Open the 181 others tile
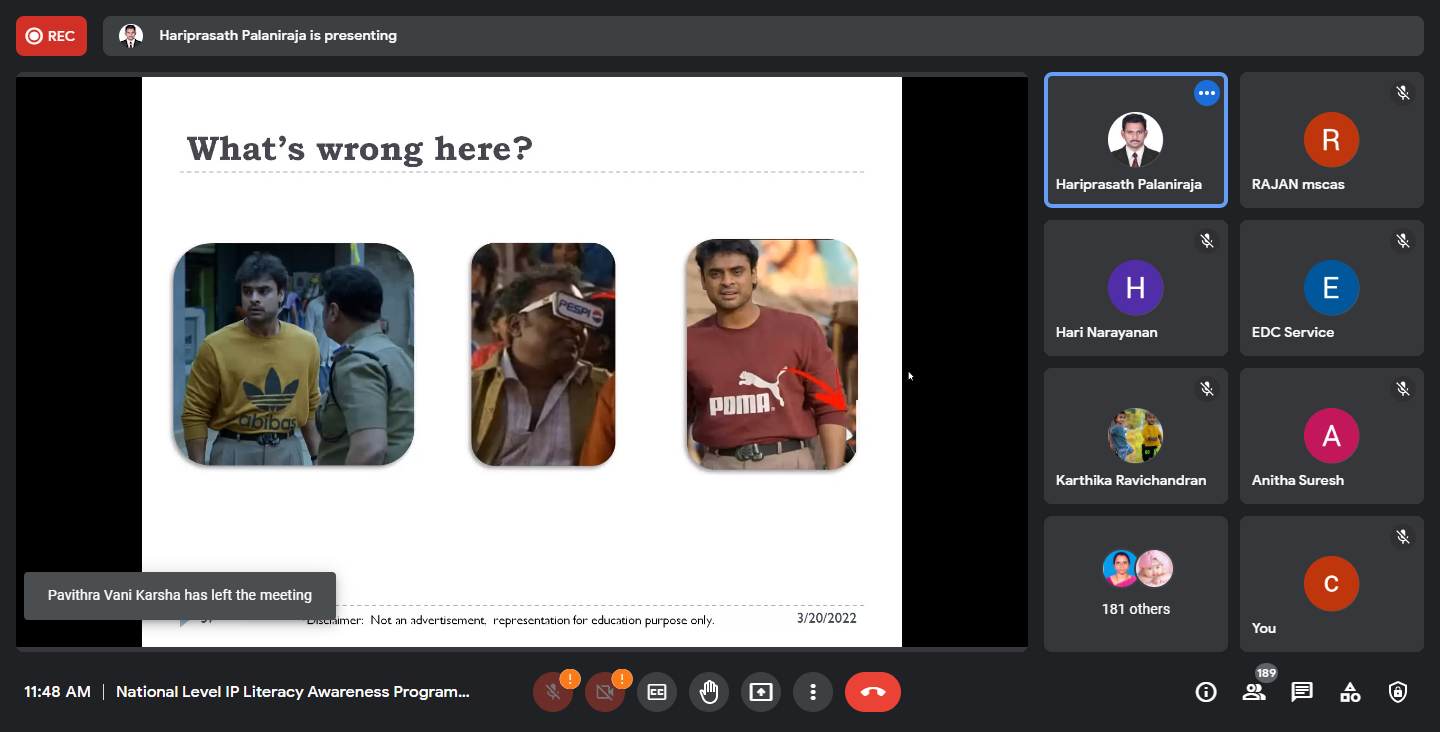 1136,584
